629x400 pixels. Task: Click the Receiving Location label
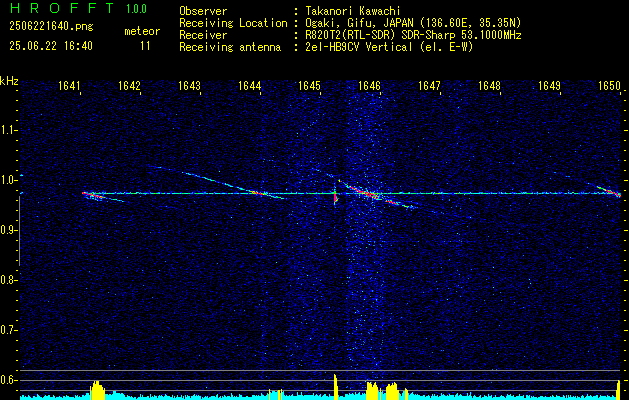(x=233, y=23)
